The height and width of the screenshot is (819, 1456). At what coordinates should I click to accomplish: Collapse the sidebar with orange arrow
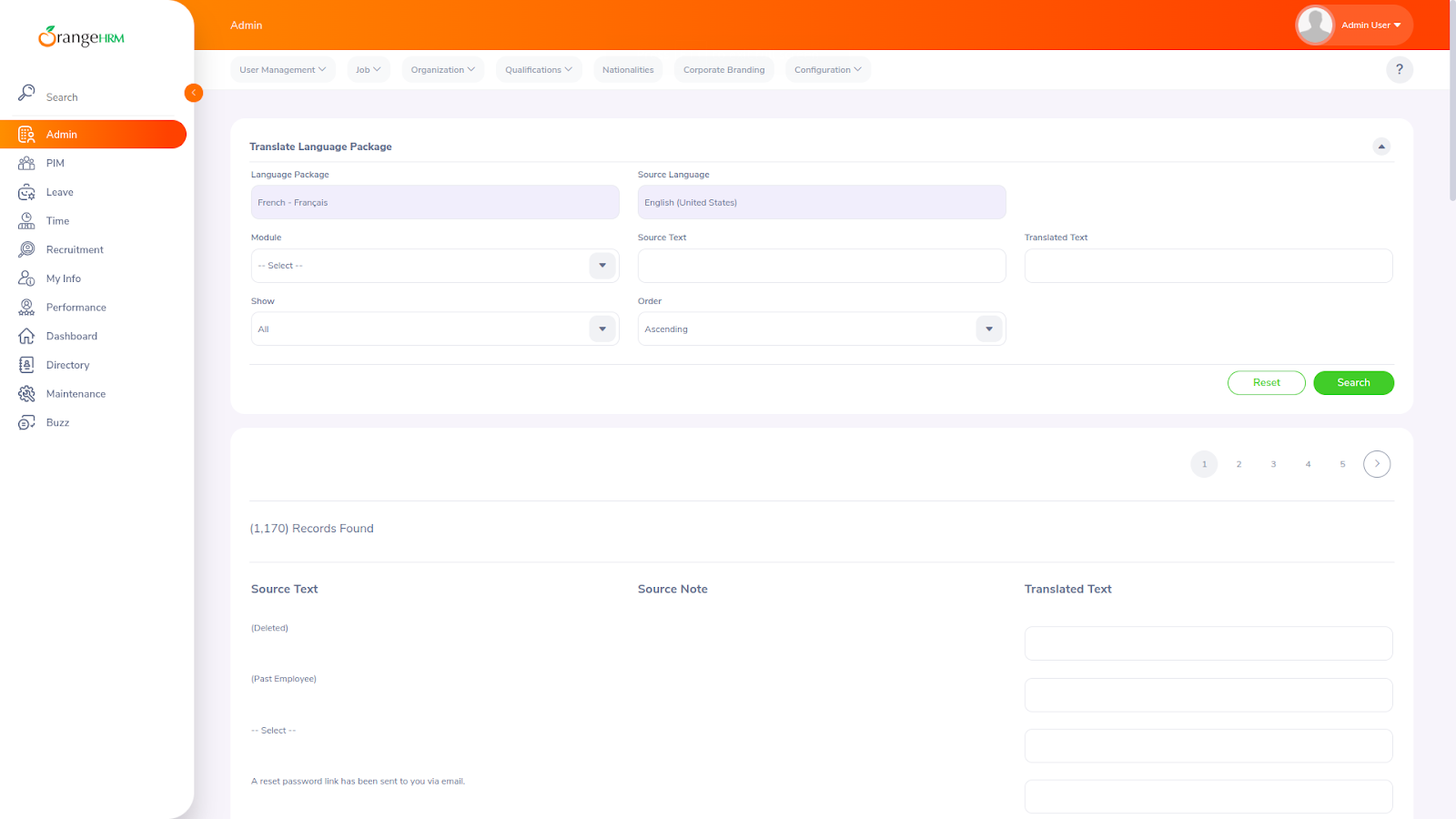coord(193,93)
